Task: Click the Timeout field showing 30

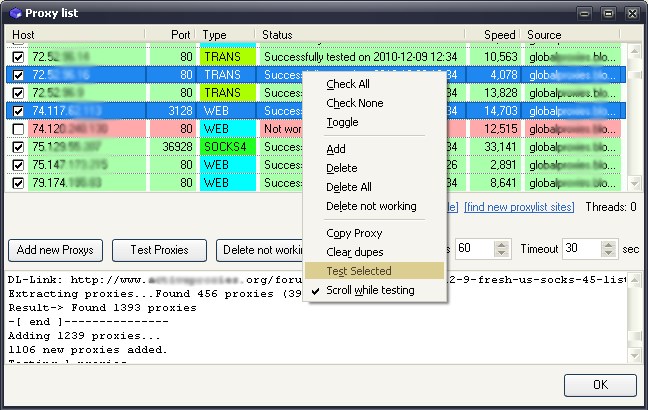Action: (x=581, y=249)
